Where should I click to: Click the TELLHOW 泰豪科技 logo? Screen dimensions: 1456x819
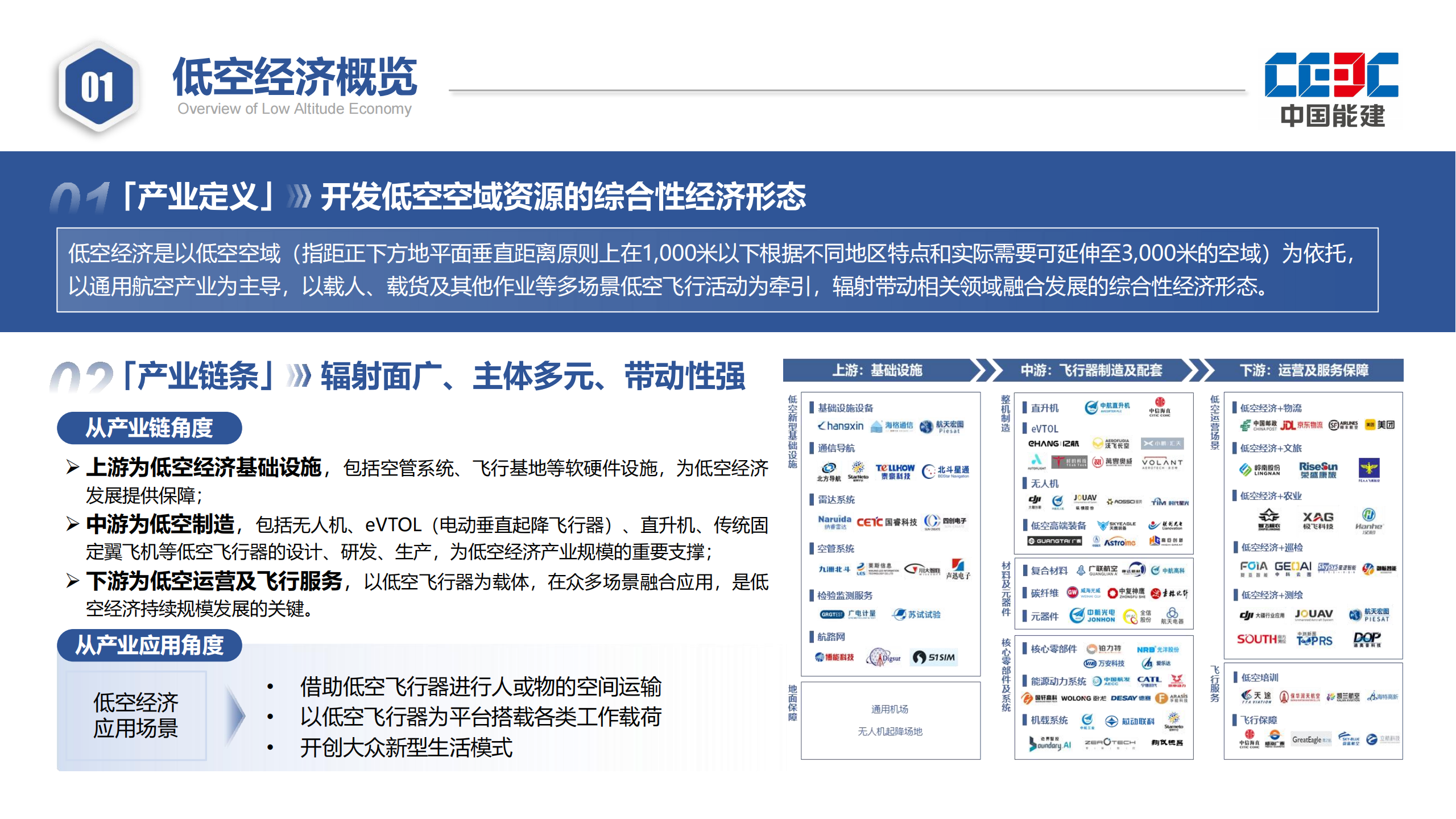click(x=895, y=471)
